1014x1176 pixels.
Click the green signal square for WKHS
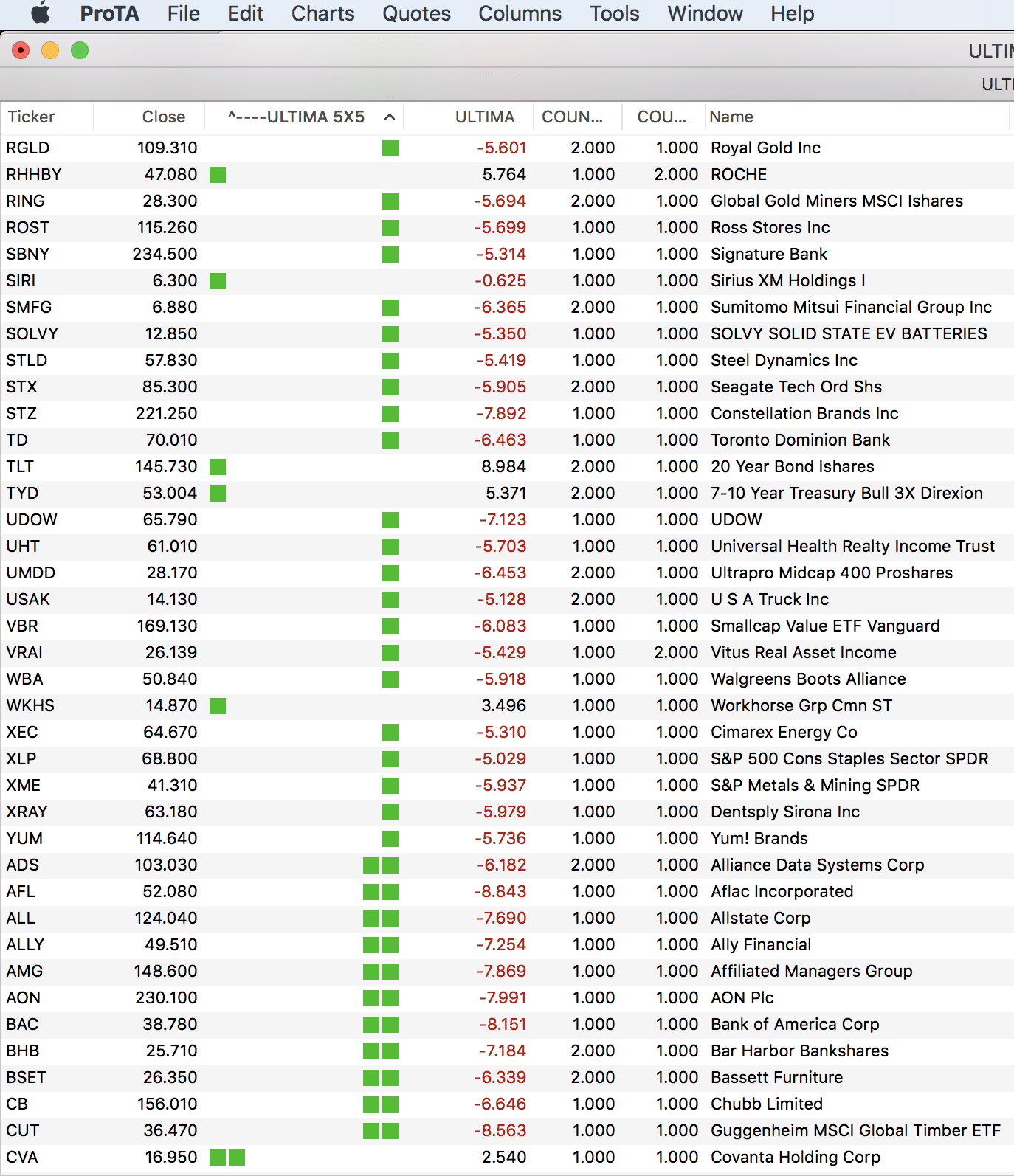click(218, 706)
